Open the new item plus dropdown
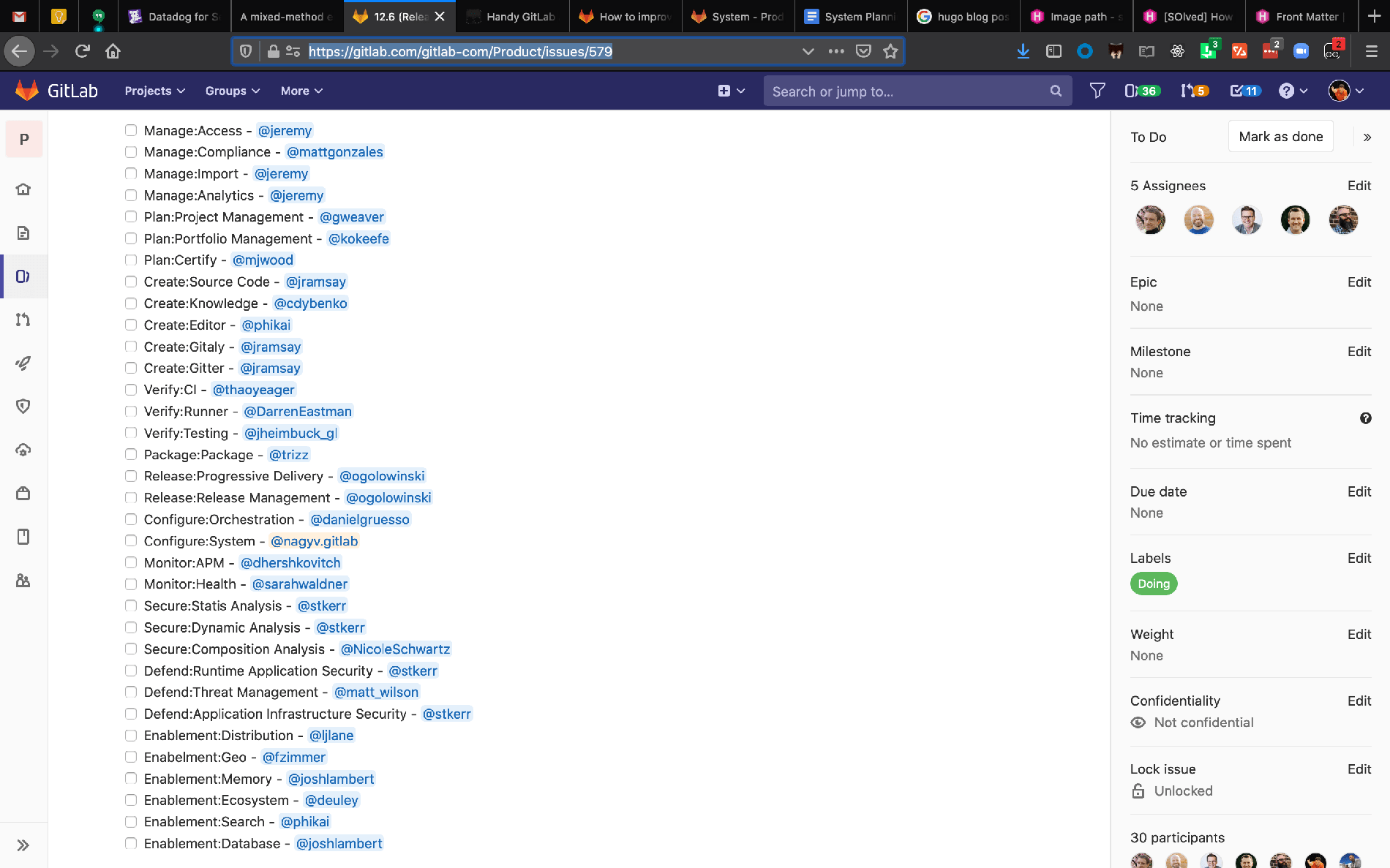 click(730, 91)
